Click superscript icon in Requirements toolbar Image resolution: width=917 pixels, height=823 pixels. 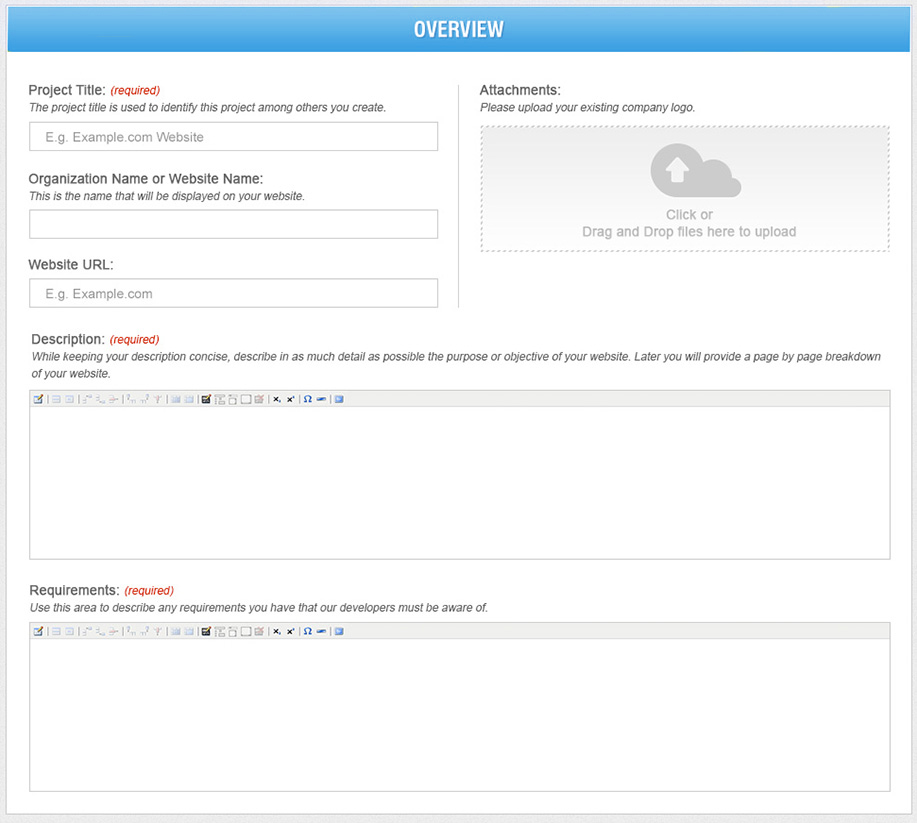coord(290,631)
